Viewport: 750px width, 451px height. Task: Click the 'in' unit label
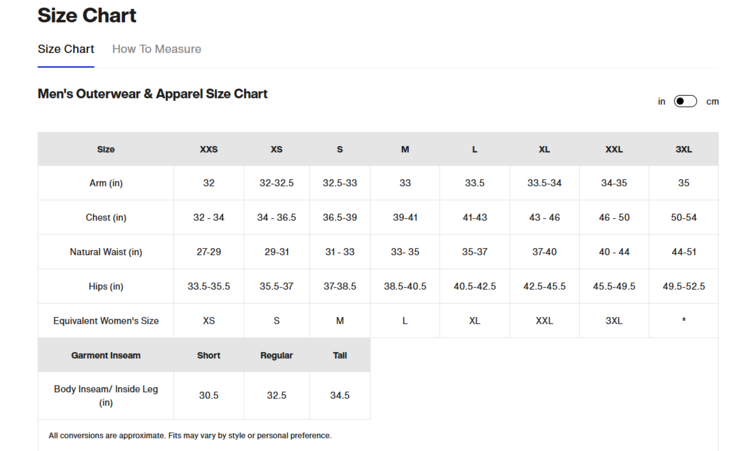click(662, 101)
